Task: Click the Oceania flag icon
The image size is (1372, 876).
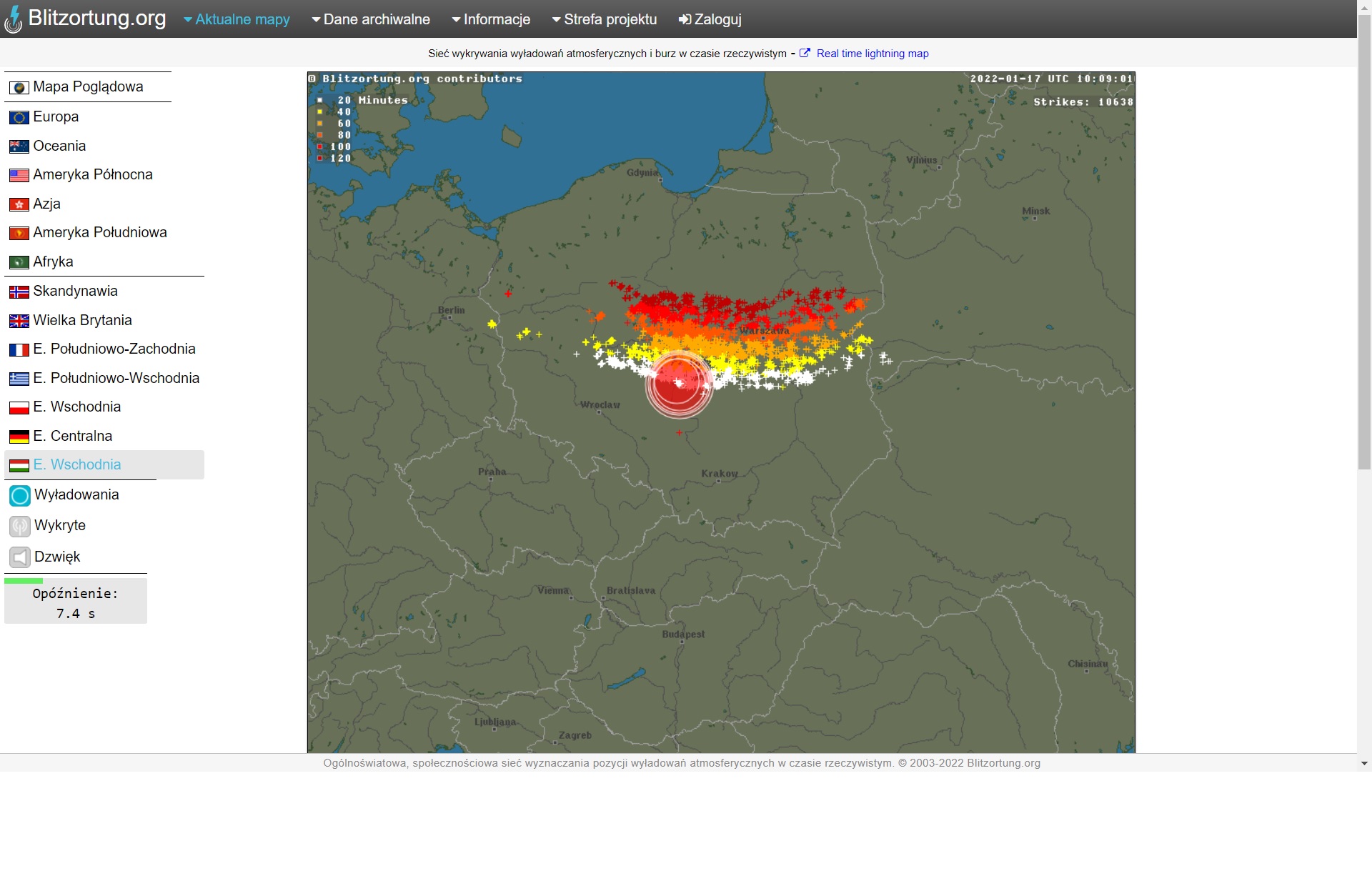Action: click(x=19, y=146)
